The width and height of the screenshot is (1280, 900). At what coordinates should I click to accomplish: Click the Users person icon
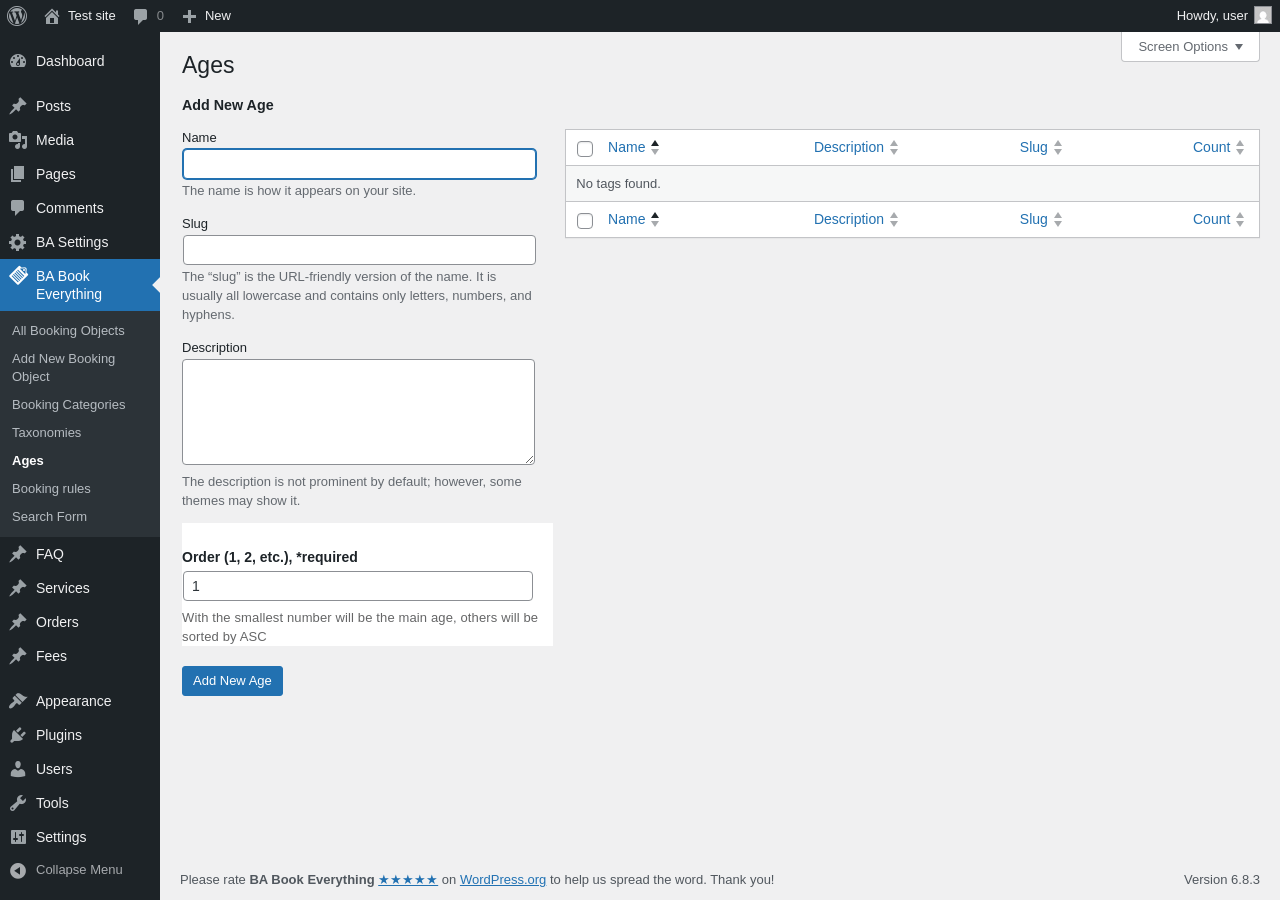(x=18, y=769)
